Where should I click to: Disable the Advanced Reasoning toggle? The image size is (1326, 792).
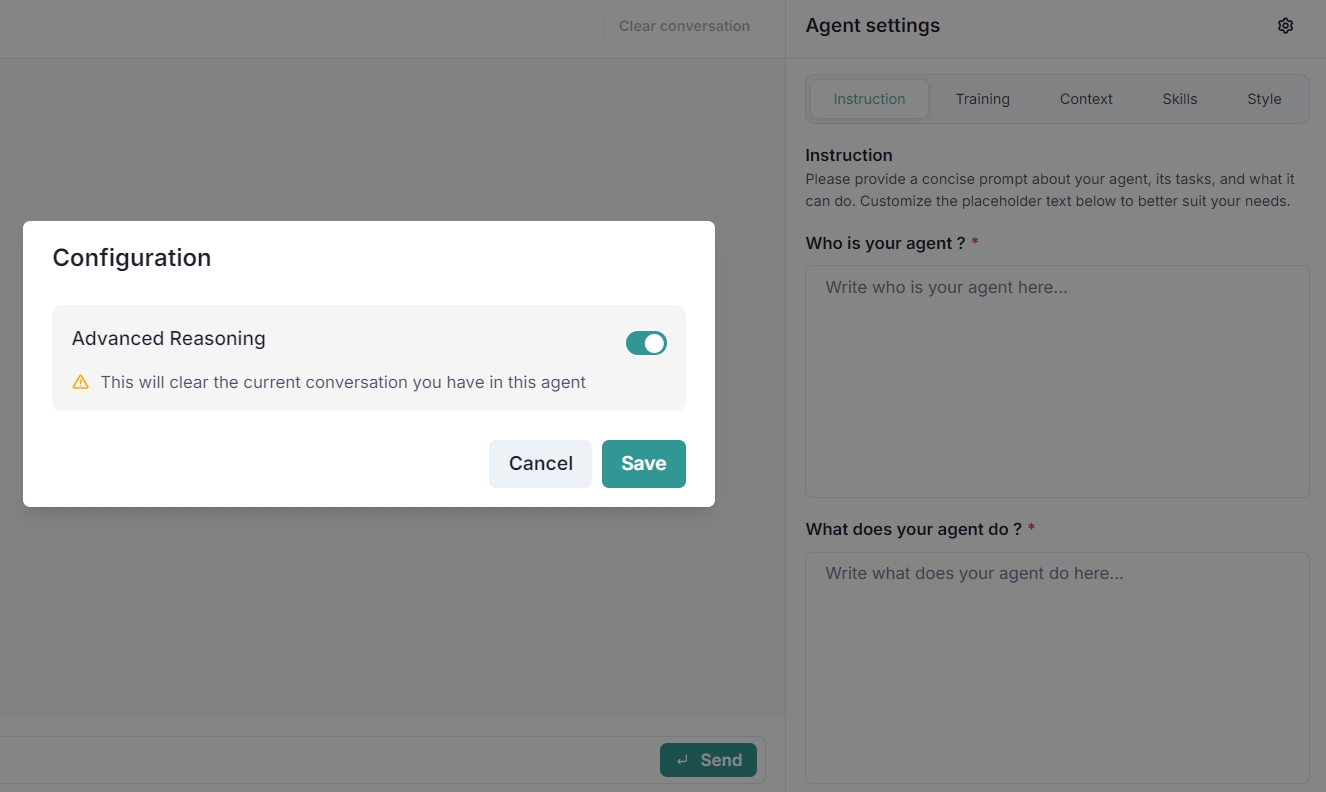point(646,343)
